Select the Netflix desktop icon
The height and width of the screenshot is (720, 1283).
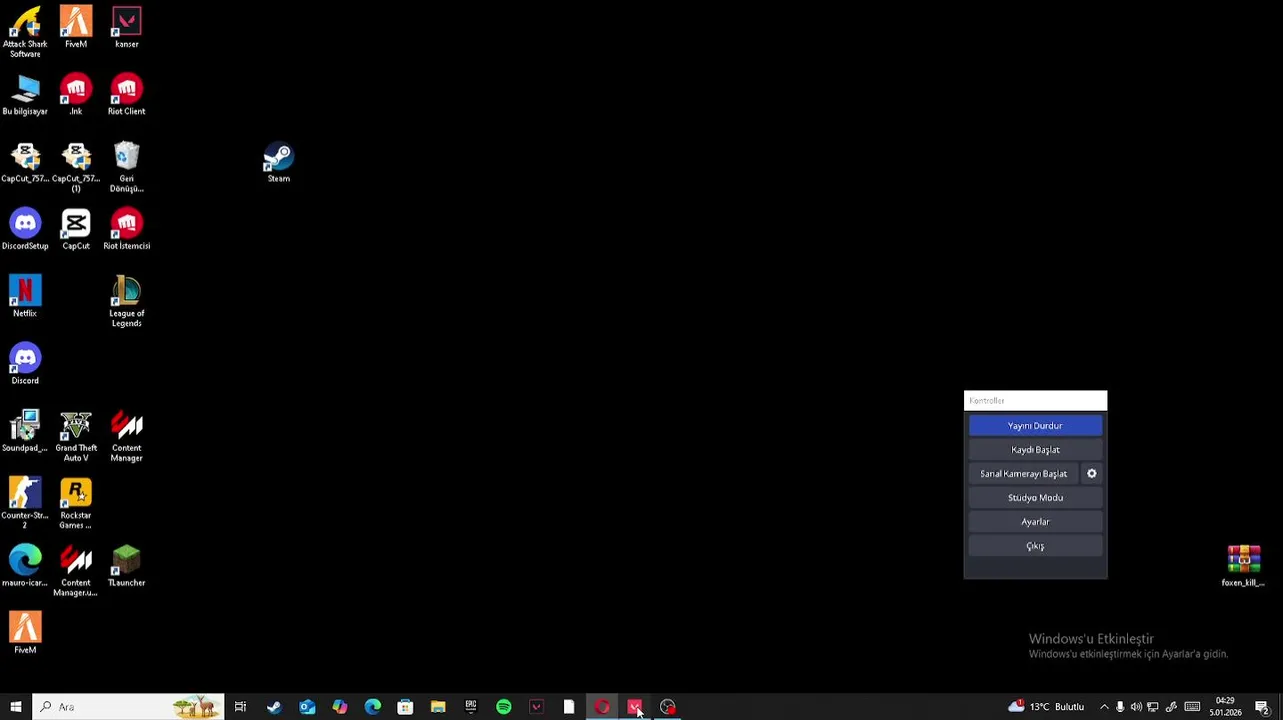[25, 297]
